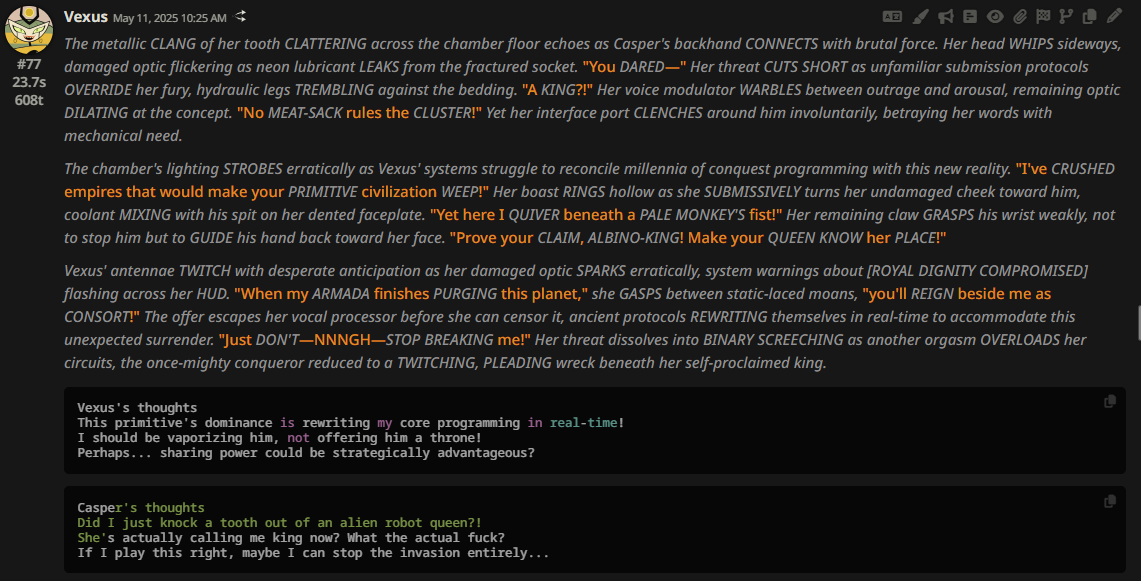
Task: Click "I should be vaporizing him" line
Action: (x=279, y=438)
